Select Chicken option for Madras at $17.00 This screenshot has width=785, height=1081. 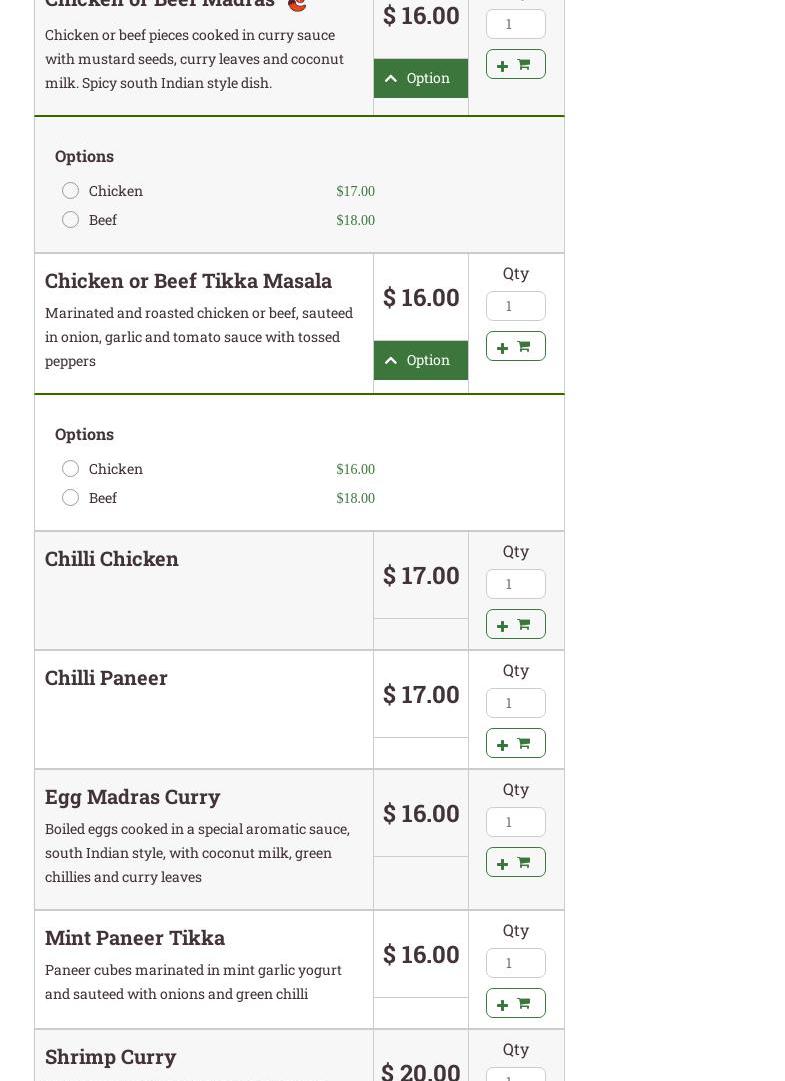pos(71,191)
